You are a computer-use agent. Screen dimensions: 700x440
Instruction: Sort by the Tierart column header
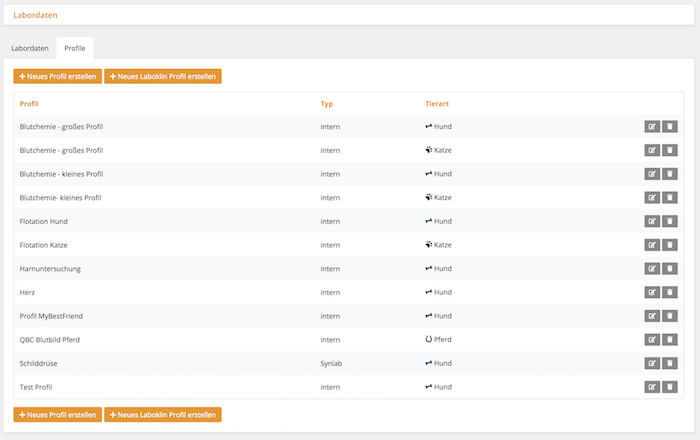tap(437, 104)
